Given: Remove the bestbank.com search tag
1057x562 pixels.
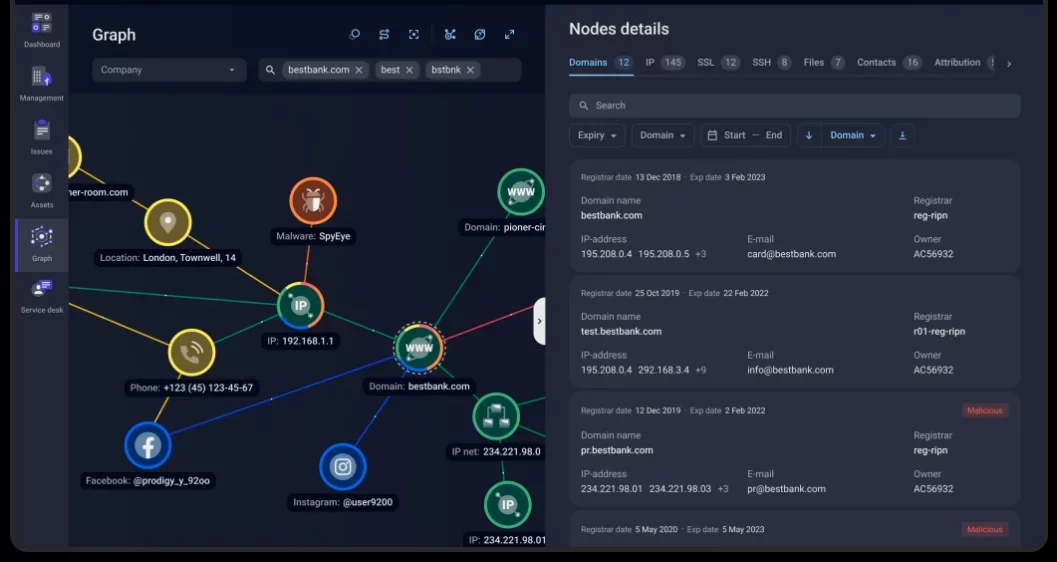Looking at the screenshot, I should (x=359, y=70).
